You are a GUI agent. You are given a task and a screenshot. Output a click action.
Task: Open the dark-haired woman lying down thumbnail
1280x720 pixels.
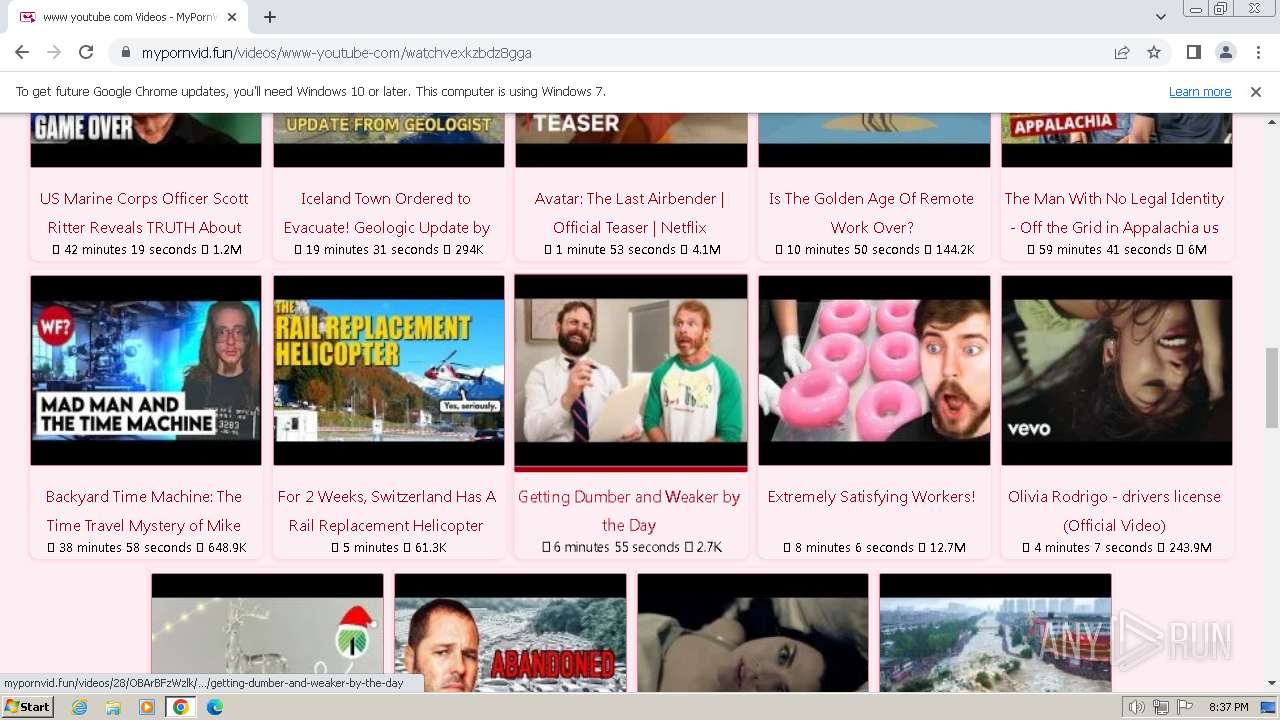(753, 633)
